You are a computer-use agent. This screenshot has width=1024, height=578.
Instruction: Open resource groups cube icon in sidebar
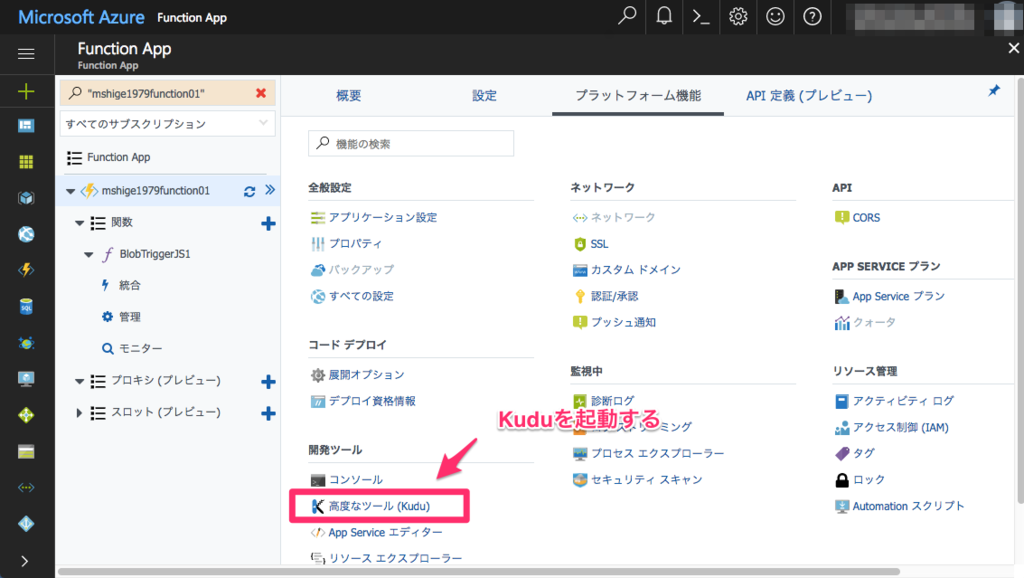[26, 198]
